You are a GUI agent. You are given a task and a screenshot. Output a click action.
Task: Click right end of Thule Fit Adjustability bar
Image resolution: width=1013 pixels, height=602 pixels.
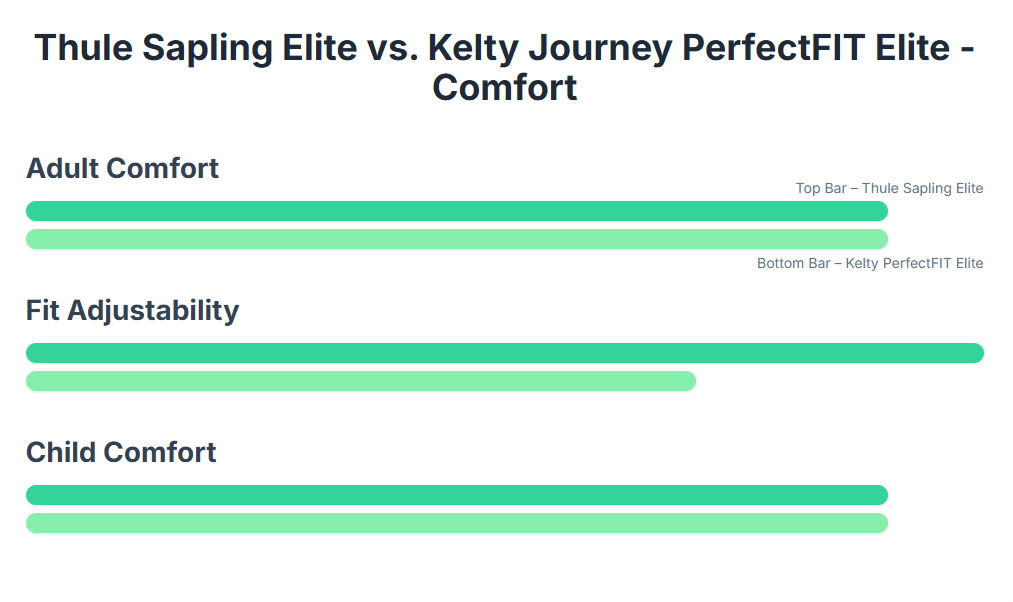coord(978,353)
